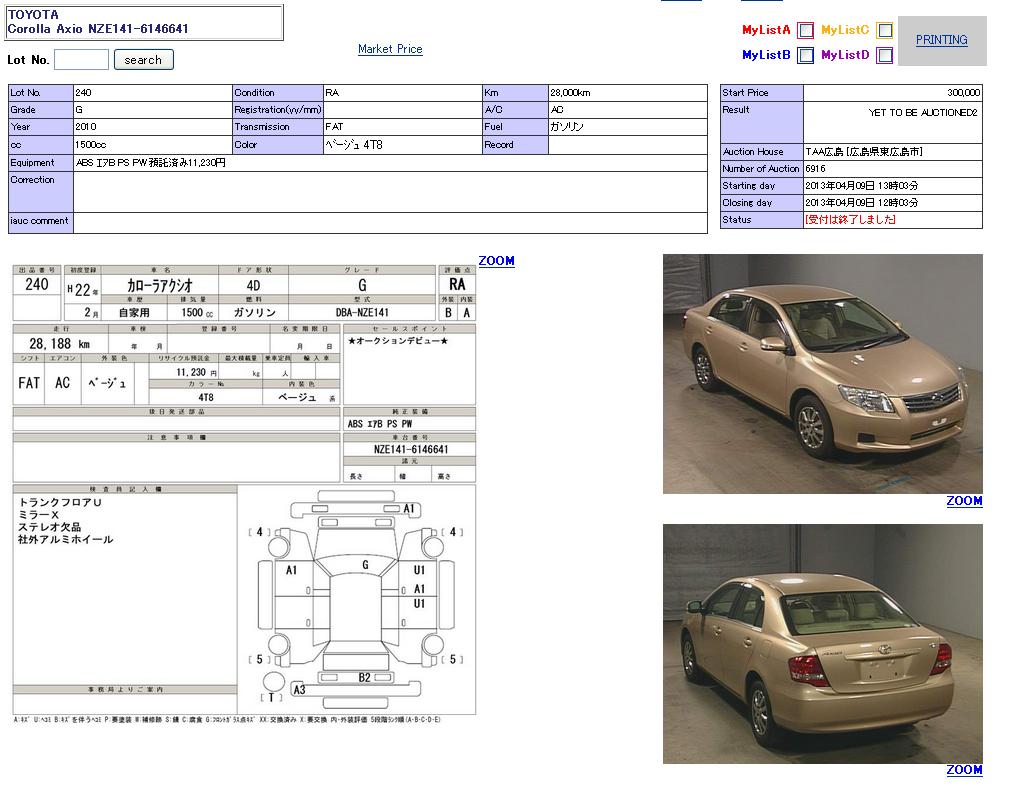The height and width of the screenshot is (796, 1017).
Task: Click the chassis number NZE141-6146641 on sheet
Action: click(x=410, y=450)
